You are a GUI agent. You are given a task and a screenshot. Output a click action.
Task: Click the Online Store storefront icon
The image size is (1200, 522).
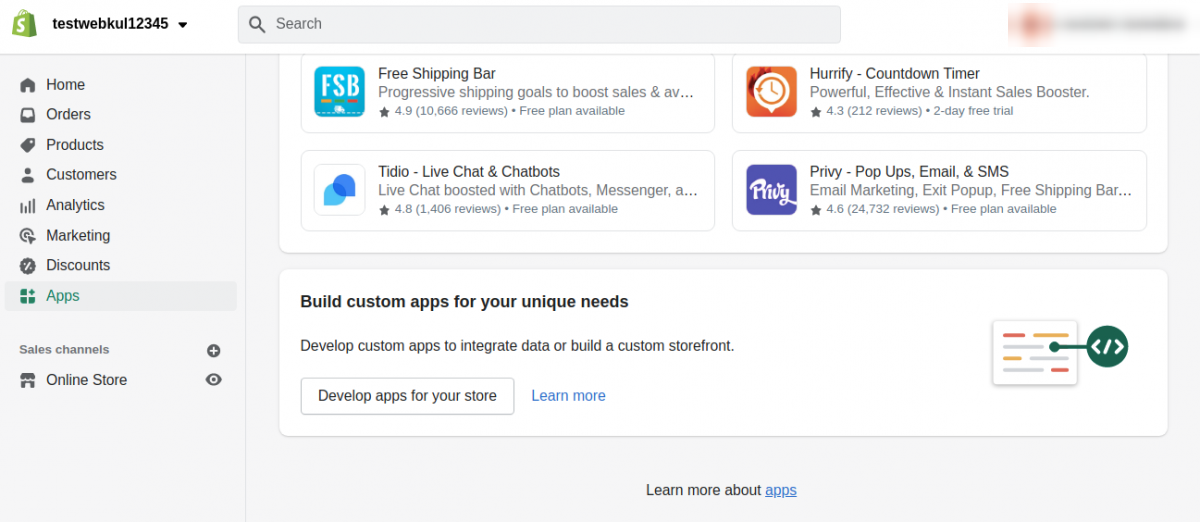point(28,380)
